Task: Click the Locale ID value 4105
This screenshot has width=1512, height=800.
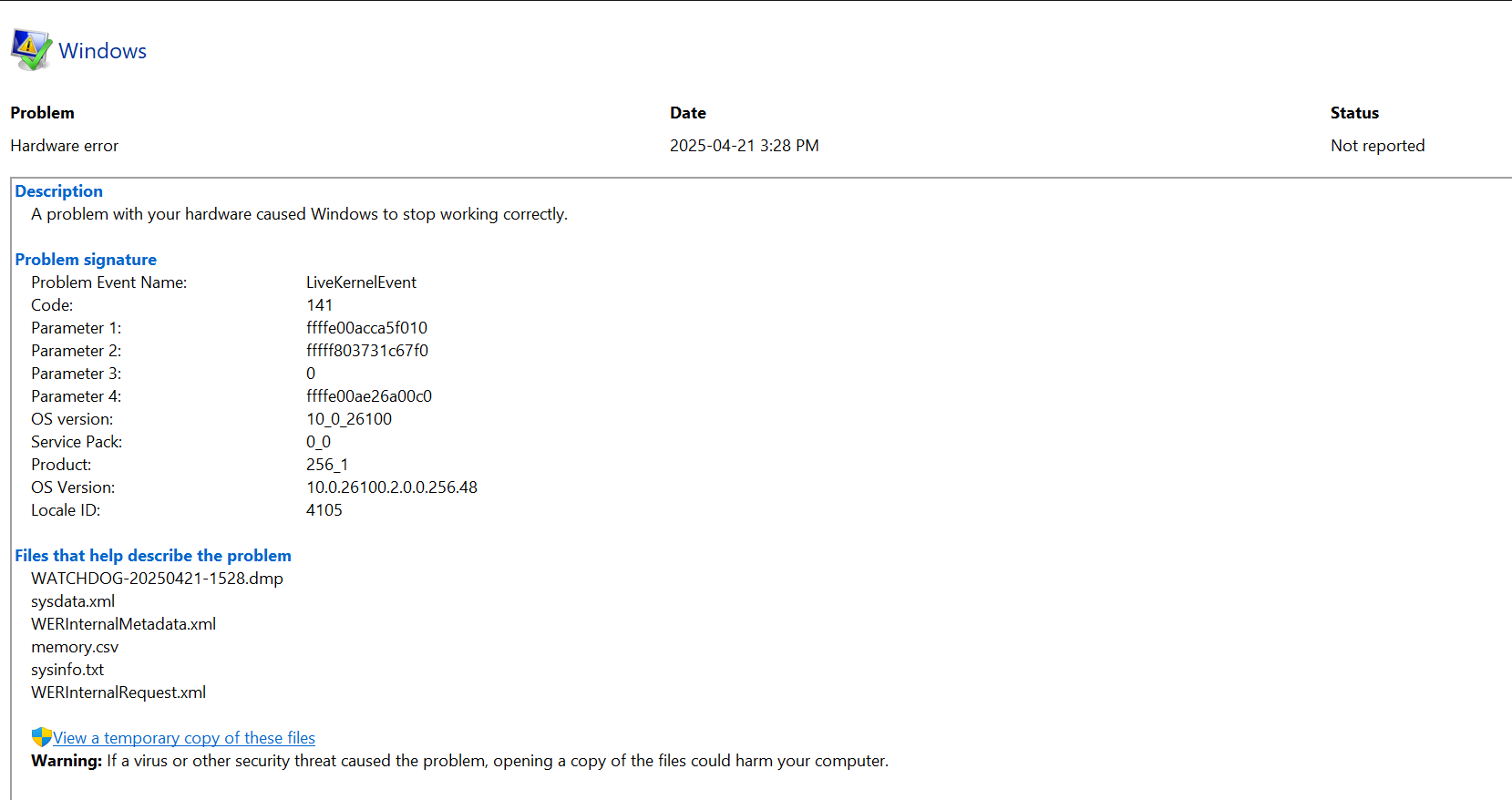Action: tap(324, 510)
